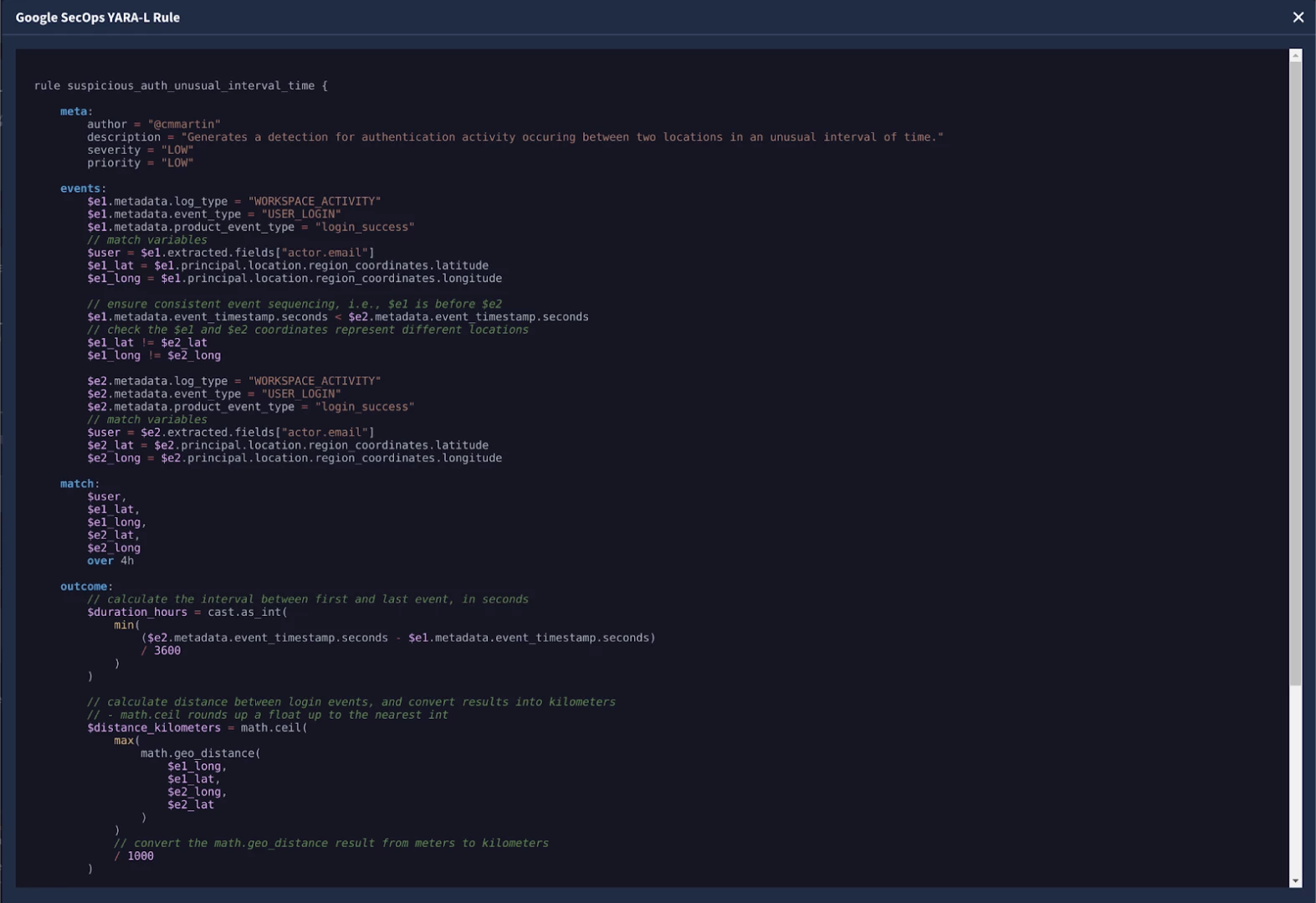The height and width of the screenshot is (903, 1316).
Task: Click the 'over 4h' line
Action: [110, 561]
